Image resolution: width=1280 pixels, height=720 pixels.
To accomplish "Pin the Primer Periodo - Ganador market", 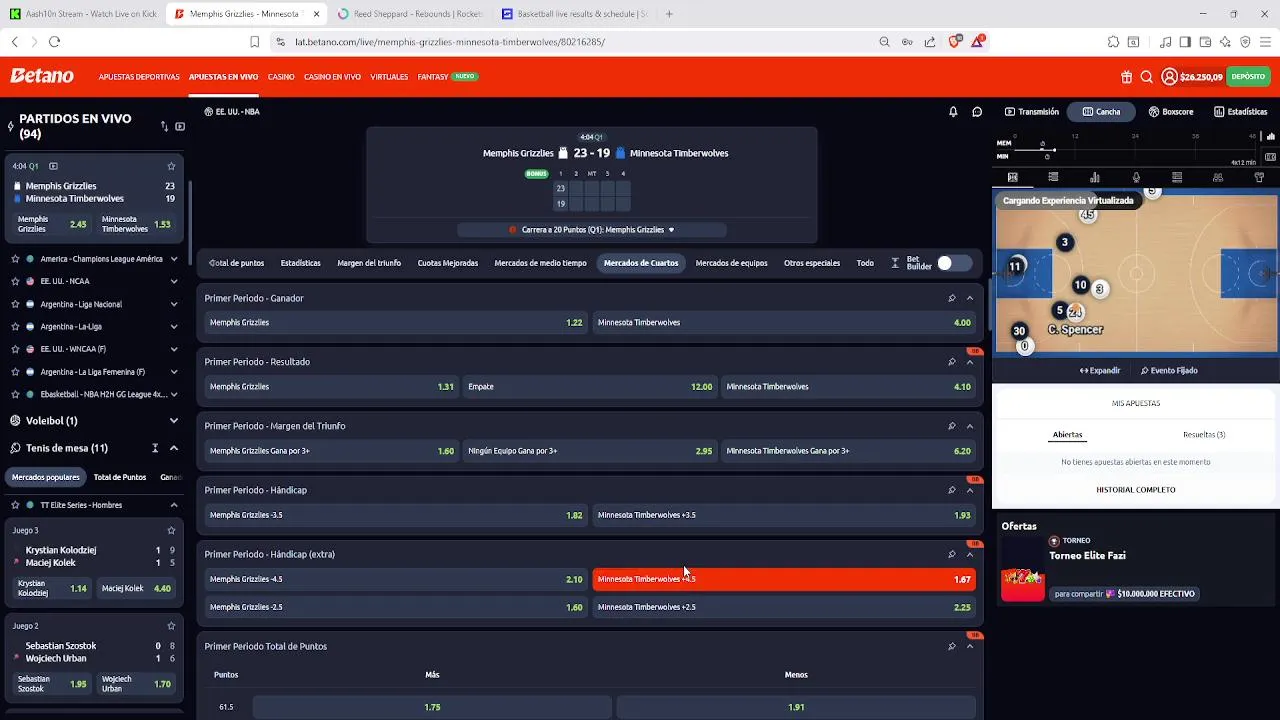I will coord(952,298).
